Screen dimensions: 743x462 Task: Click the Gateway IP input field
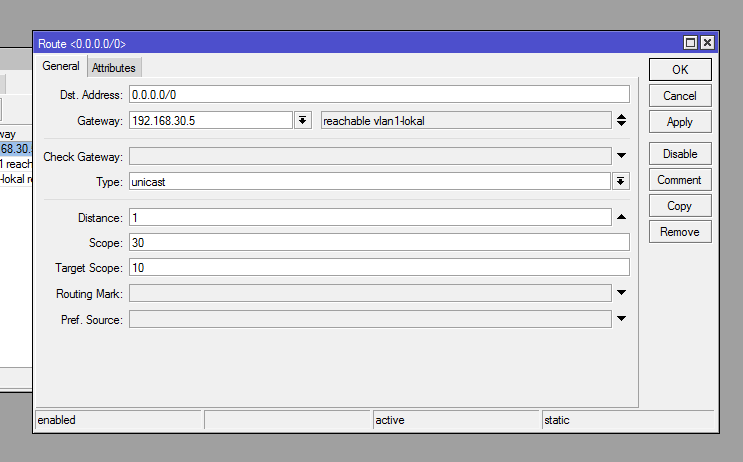click(211, 120)
